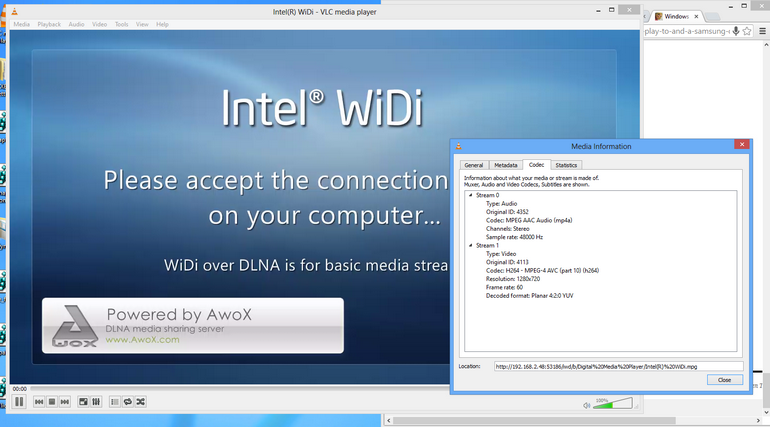Image resolution: width=770 pixels, height=427 pixels.
Task: Mute audio with the speaker icon
Action: click(586, 405)
